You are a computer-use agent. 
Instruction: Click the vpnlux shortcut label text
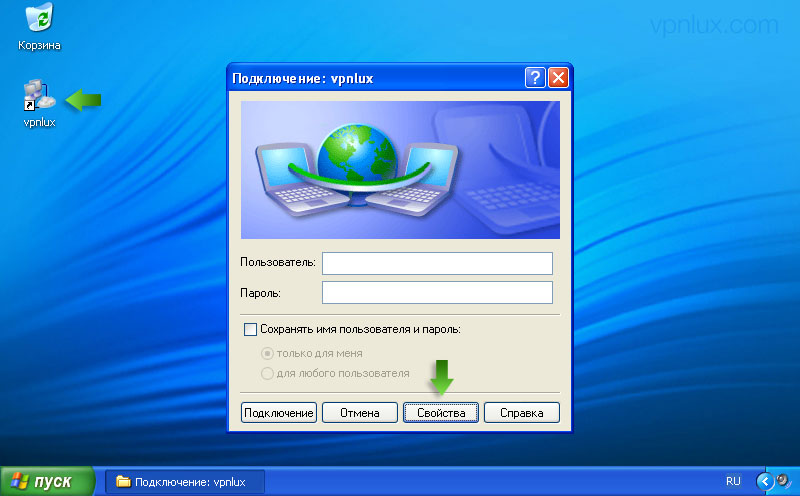39,122
